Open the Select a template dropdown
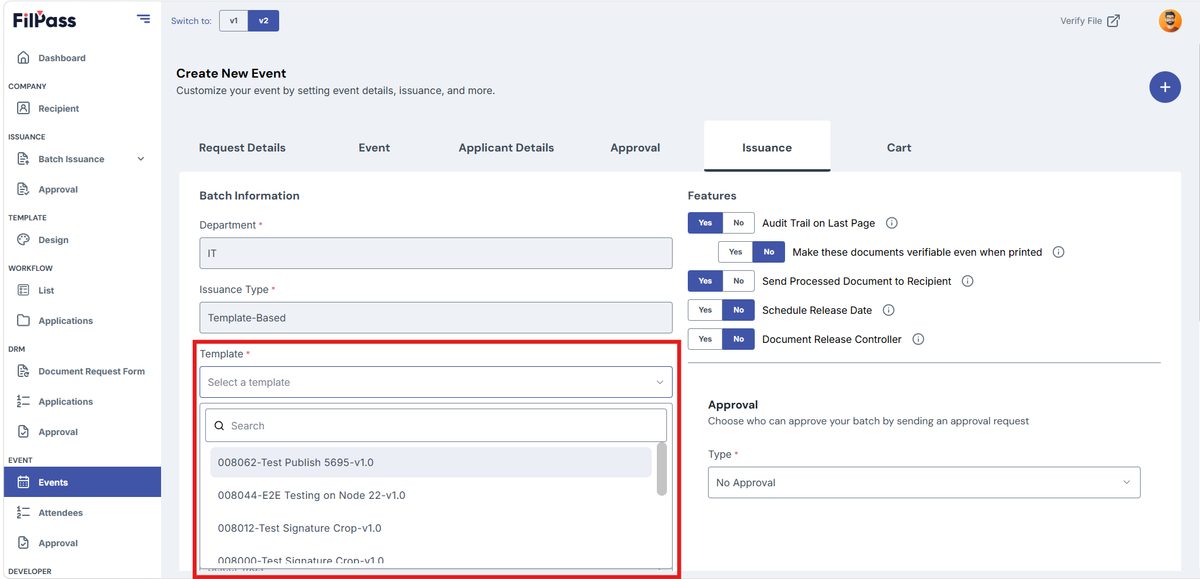Viewport: 1200px width, 579px height. coord(436,382)
